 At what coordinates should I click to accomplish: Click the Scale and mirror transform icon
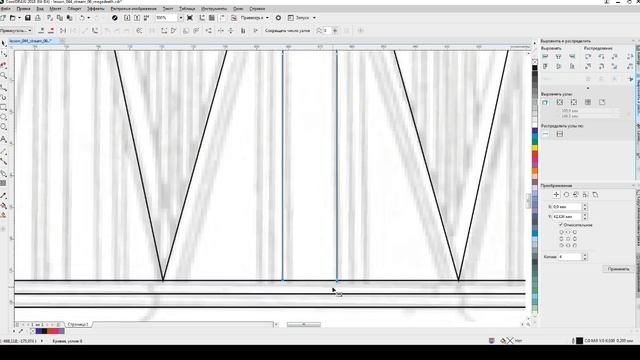(x=576, y=195)
